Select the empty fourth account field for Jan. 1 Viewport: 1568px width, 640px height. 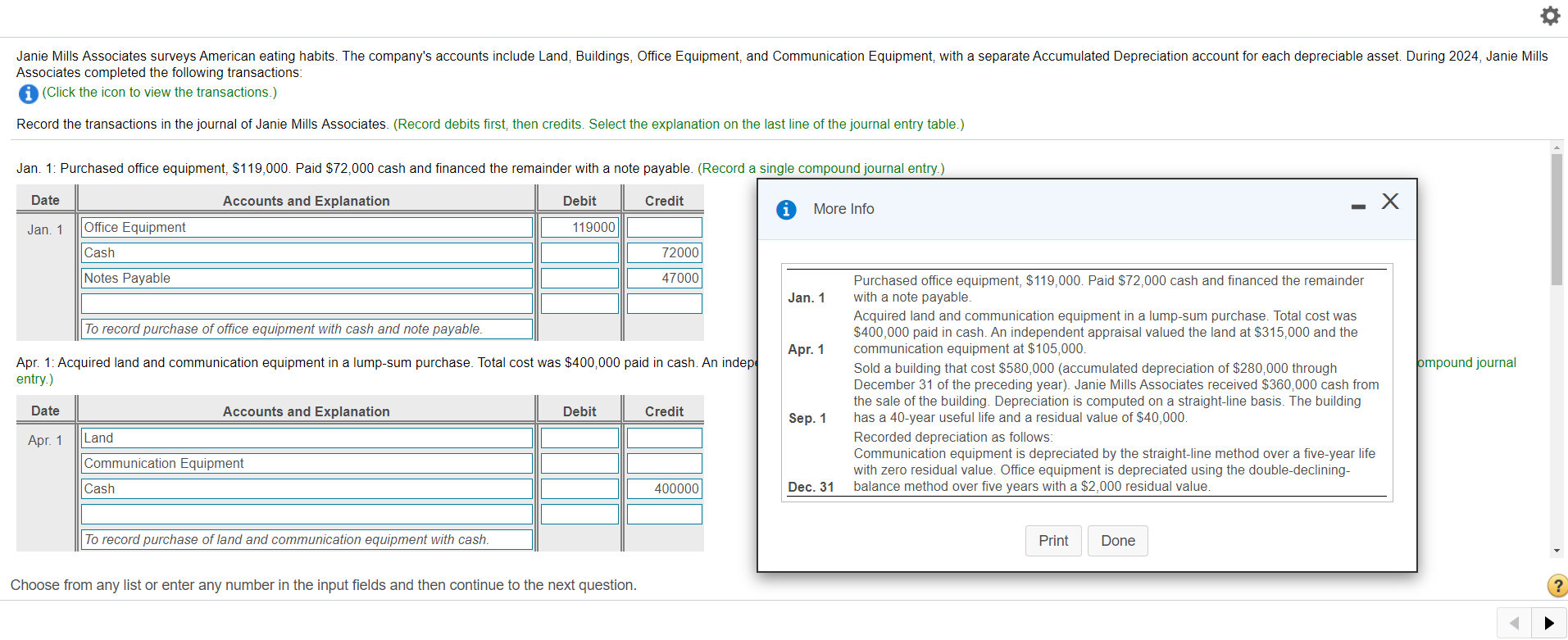coord(307,303)
